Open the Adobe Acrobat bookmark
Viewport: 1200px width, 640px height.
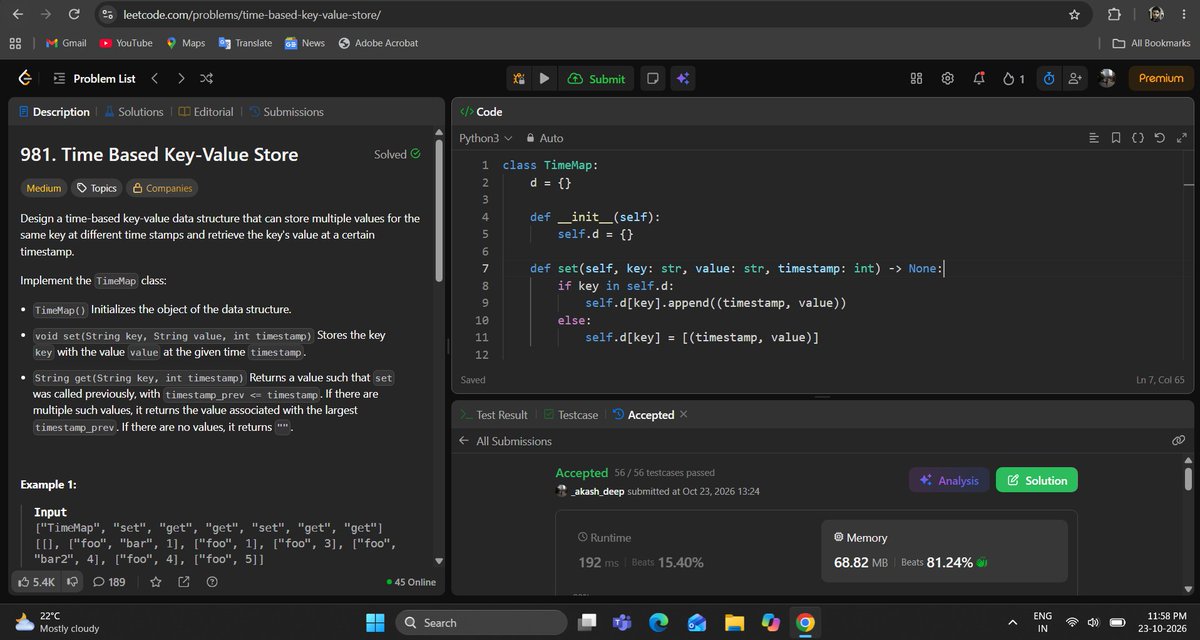click(378, 43)
